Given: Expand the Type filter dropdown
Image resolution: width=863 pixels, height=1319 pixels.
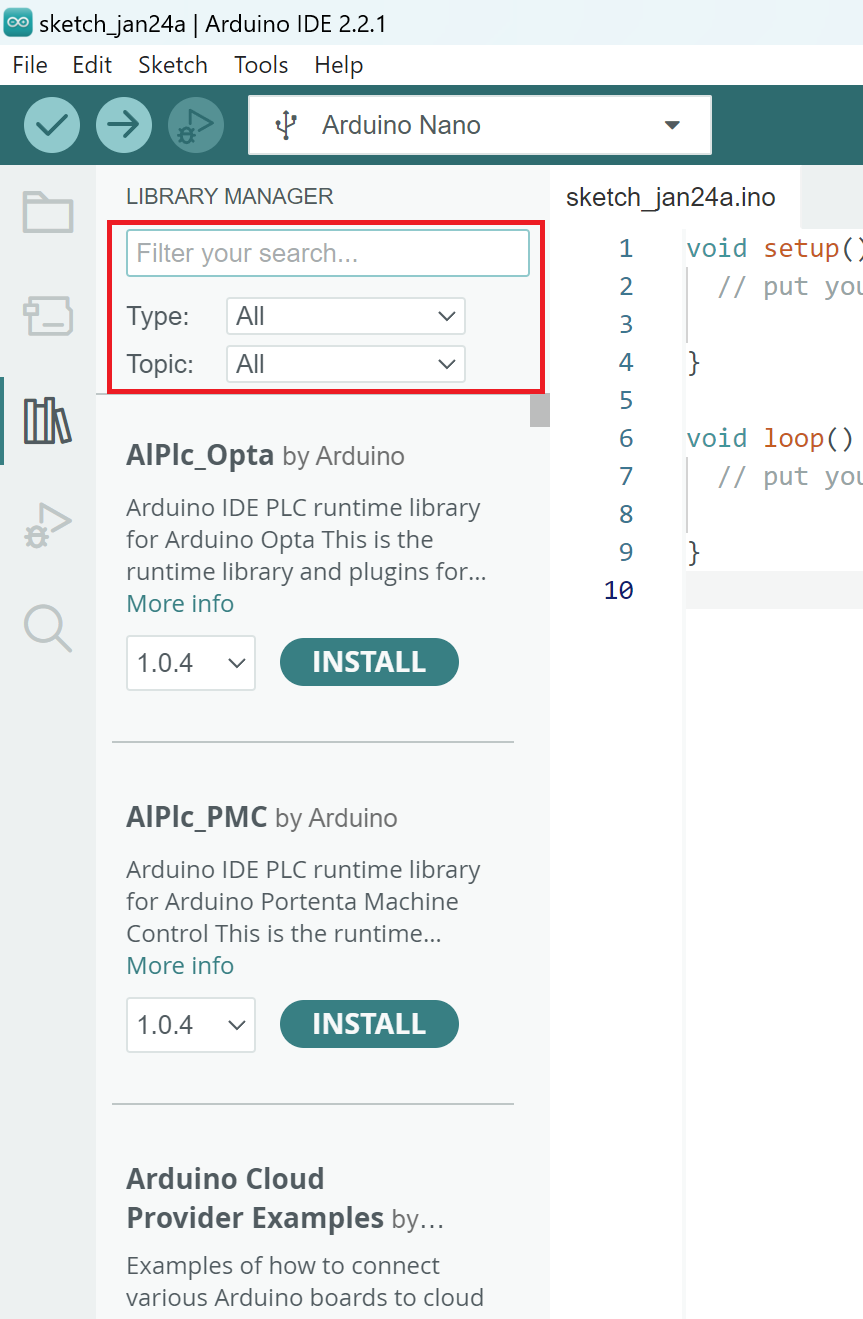Looking at the screenshot, I should 346,316.
